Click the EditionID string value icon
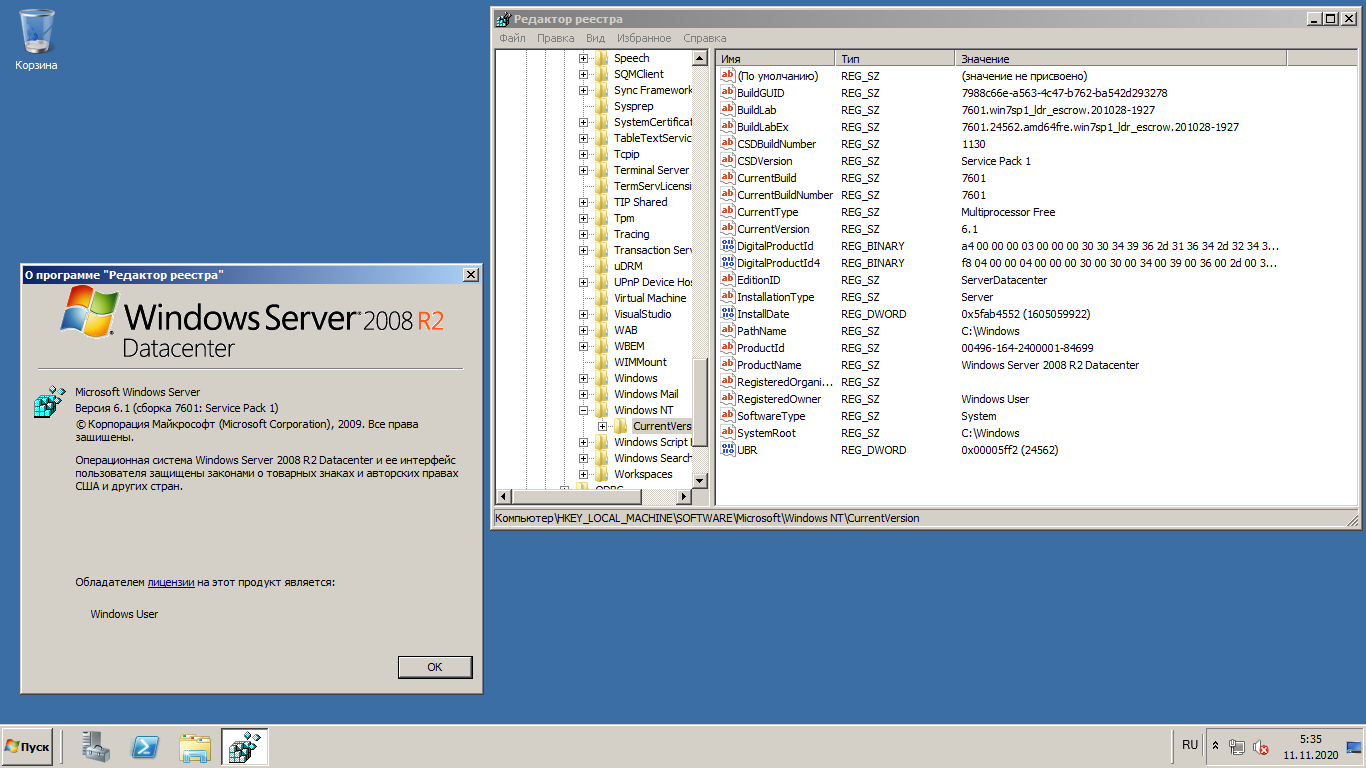This screenshot has height=768, width=1366. coord(727,280)
